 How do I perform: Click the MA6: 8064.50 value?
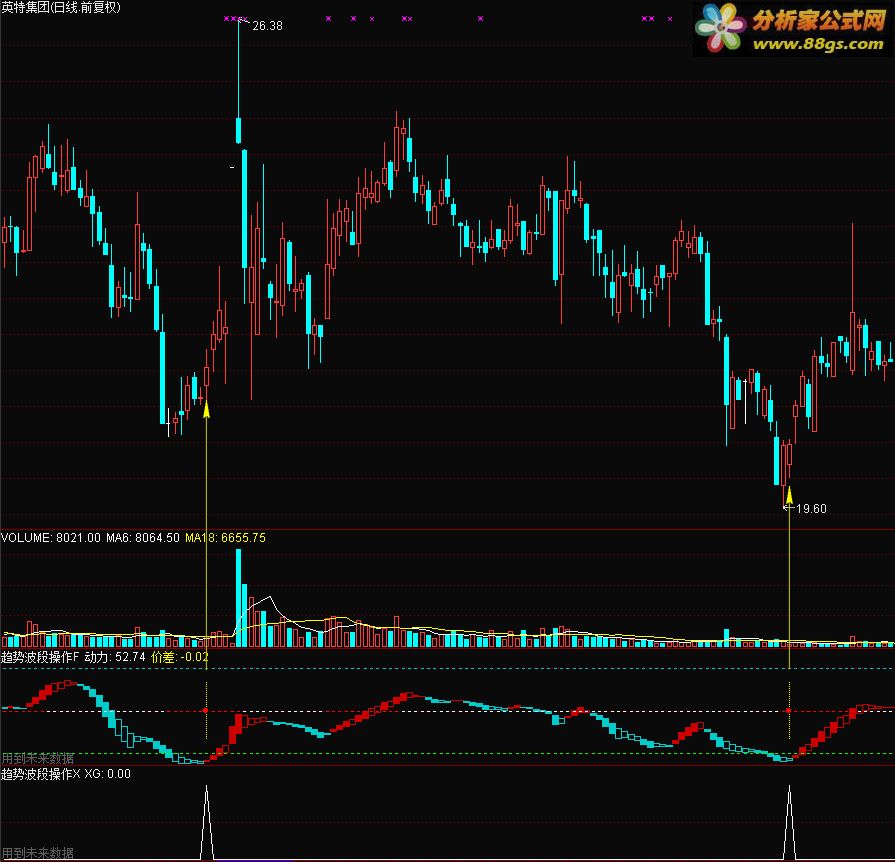[x=143, y=538]
